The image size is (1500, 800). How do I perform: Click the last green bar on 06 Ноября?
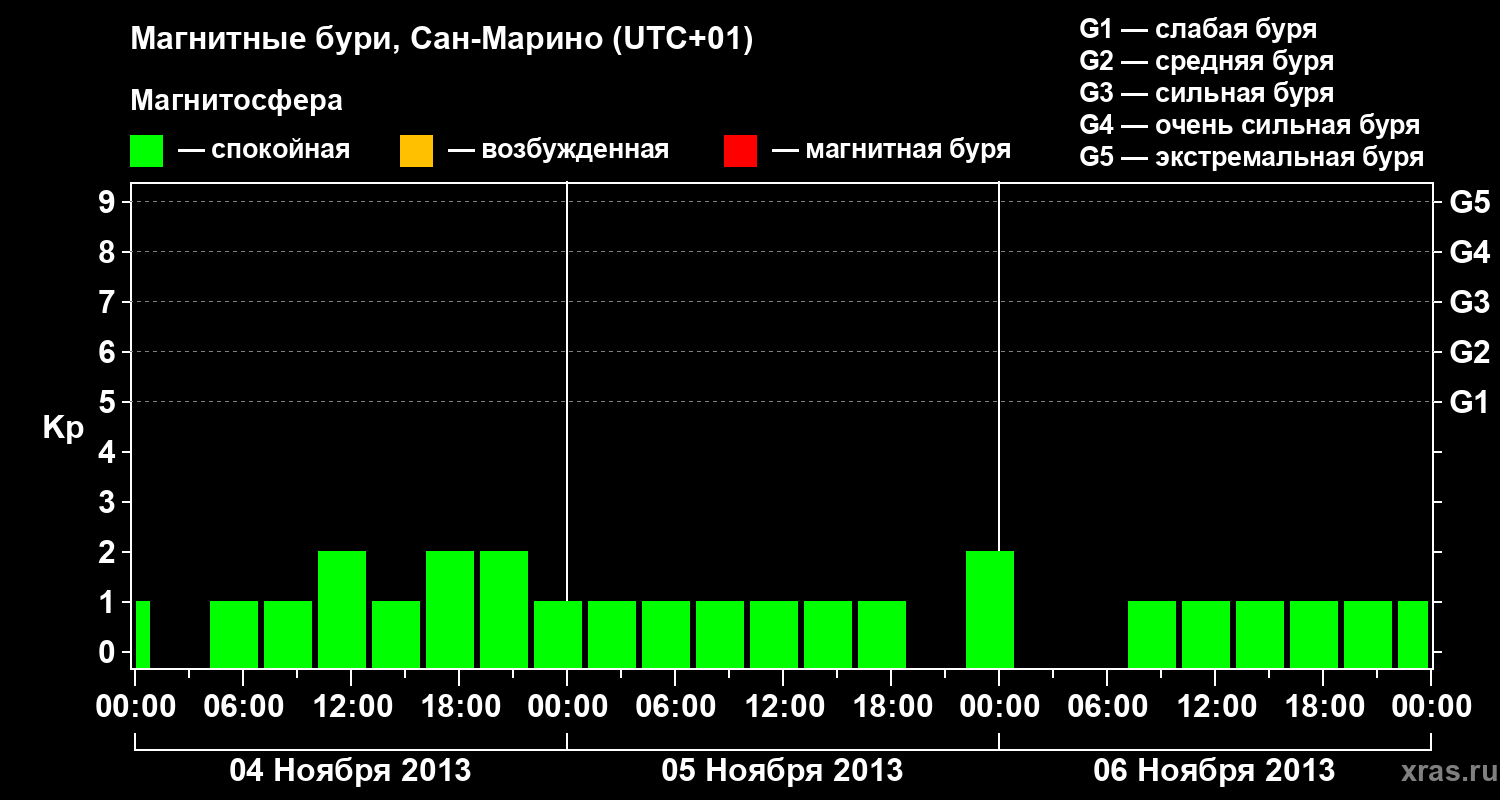(1413, 635)
